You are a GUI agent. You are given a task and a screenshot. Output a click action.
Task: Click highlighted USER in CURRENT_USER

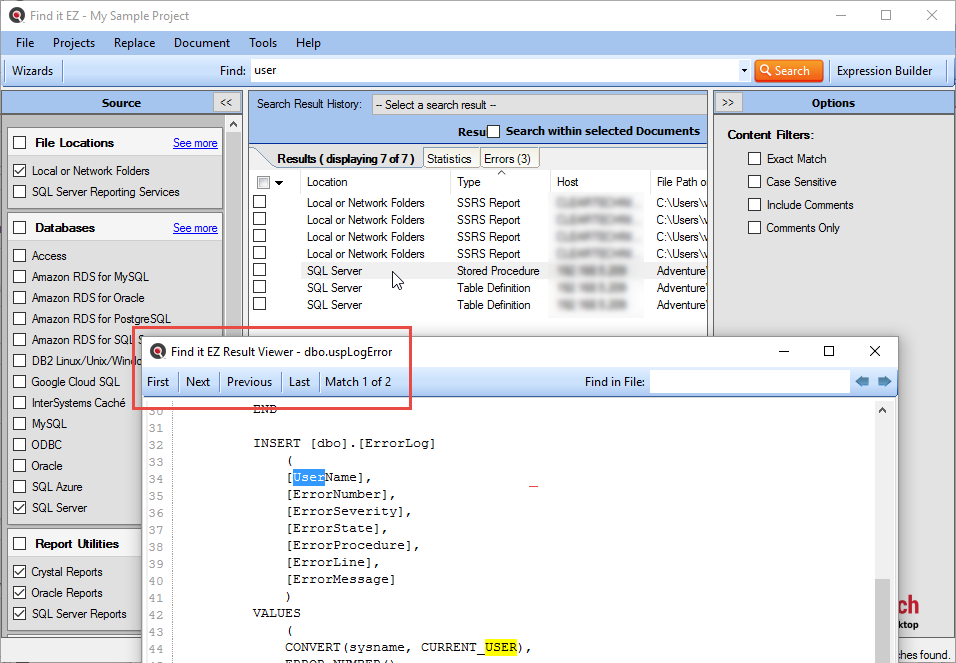[501, 647]
